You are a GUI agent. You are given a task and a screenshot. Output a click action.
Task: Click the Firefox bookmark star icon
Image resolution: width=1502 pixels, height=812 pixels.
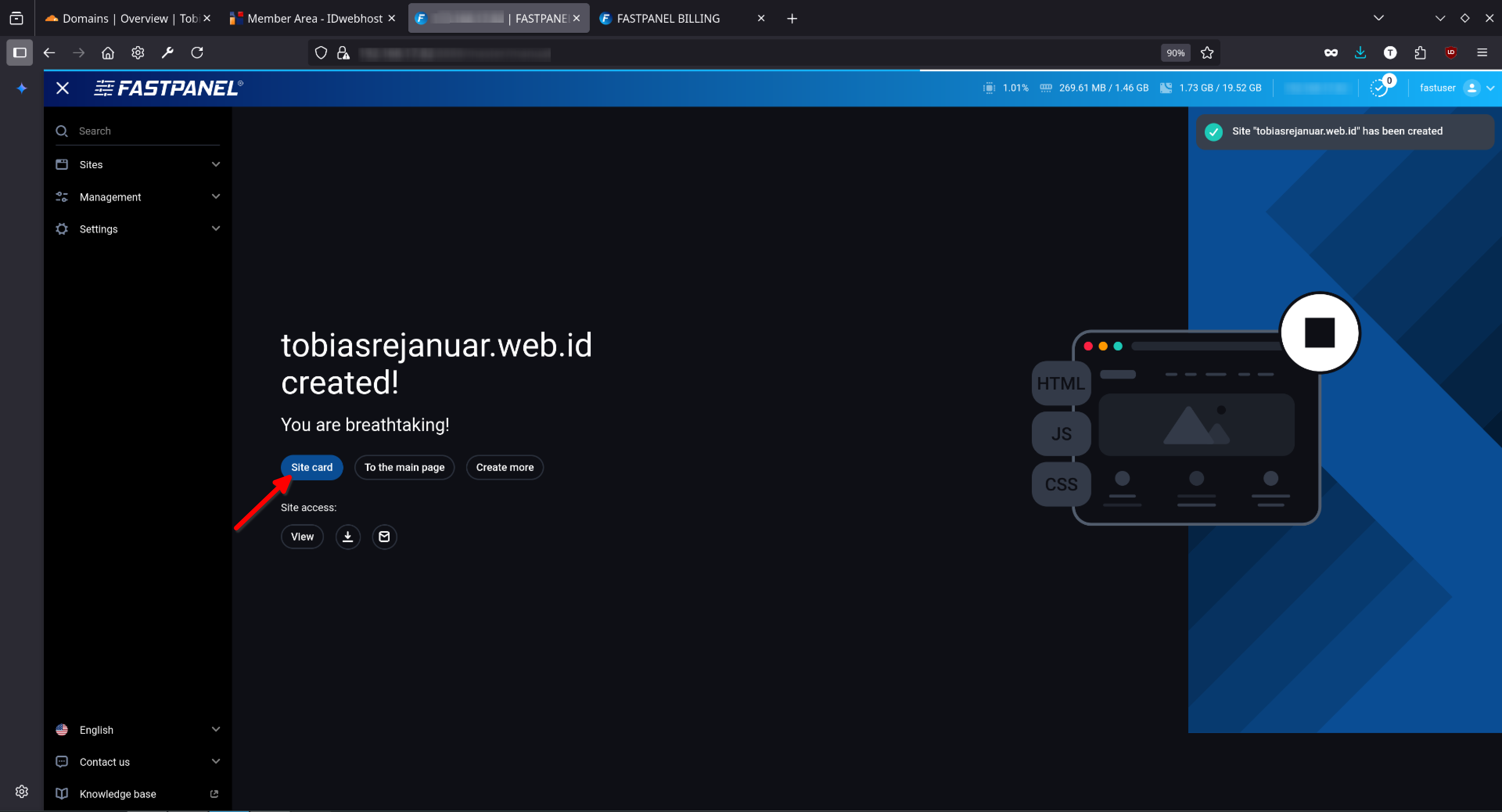pyautogui.click(x=1207, y=53)
